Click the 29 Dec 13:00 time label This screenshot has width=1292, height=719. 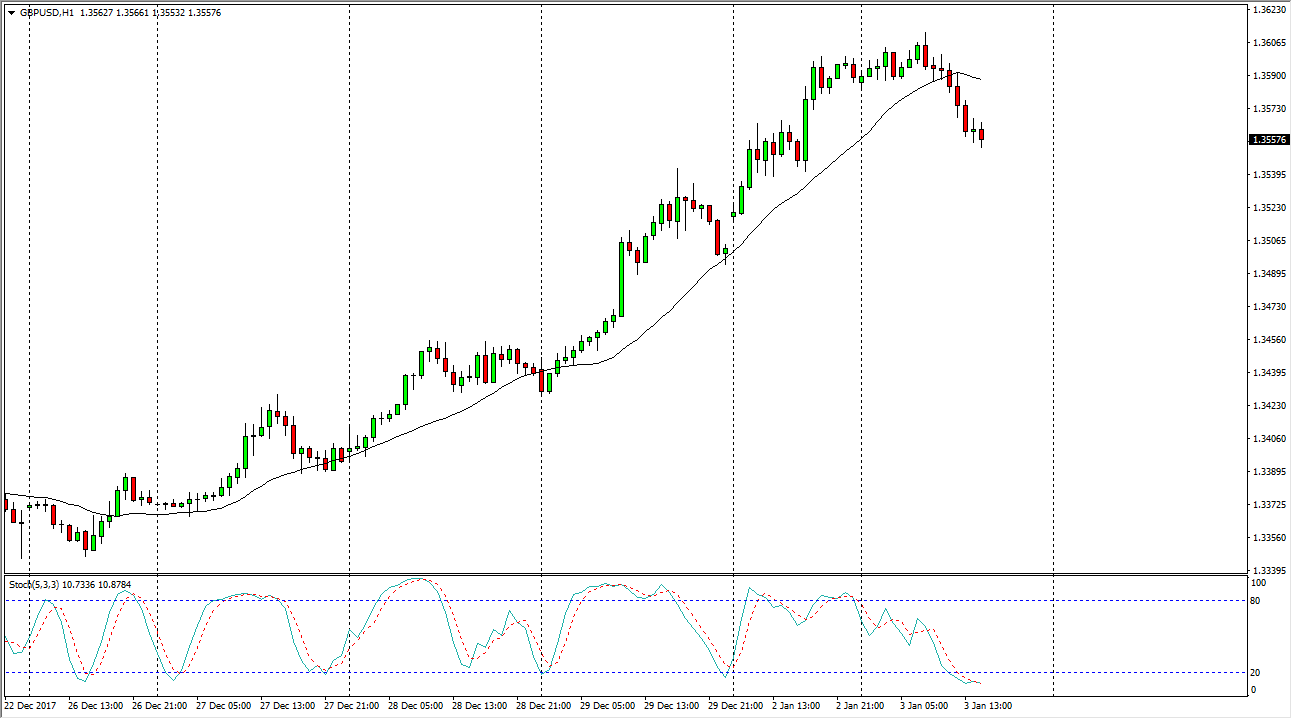click(673, 706)
